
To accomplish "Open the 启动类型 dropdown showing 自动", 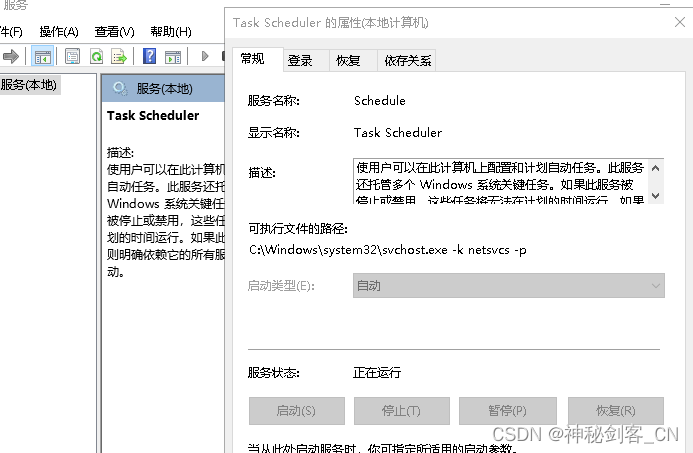I will click(x=508, y=286).
